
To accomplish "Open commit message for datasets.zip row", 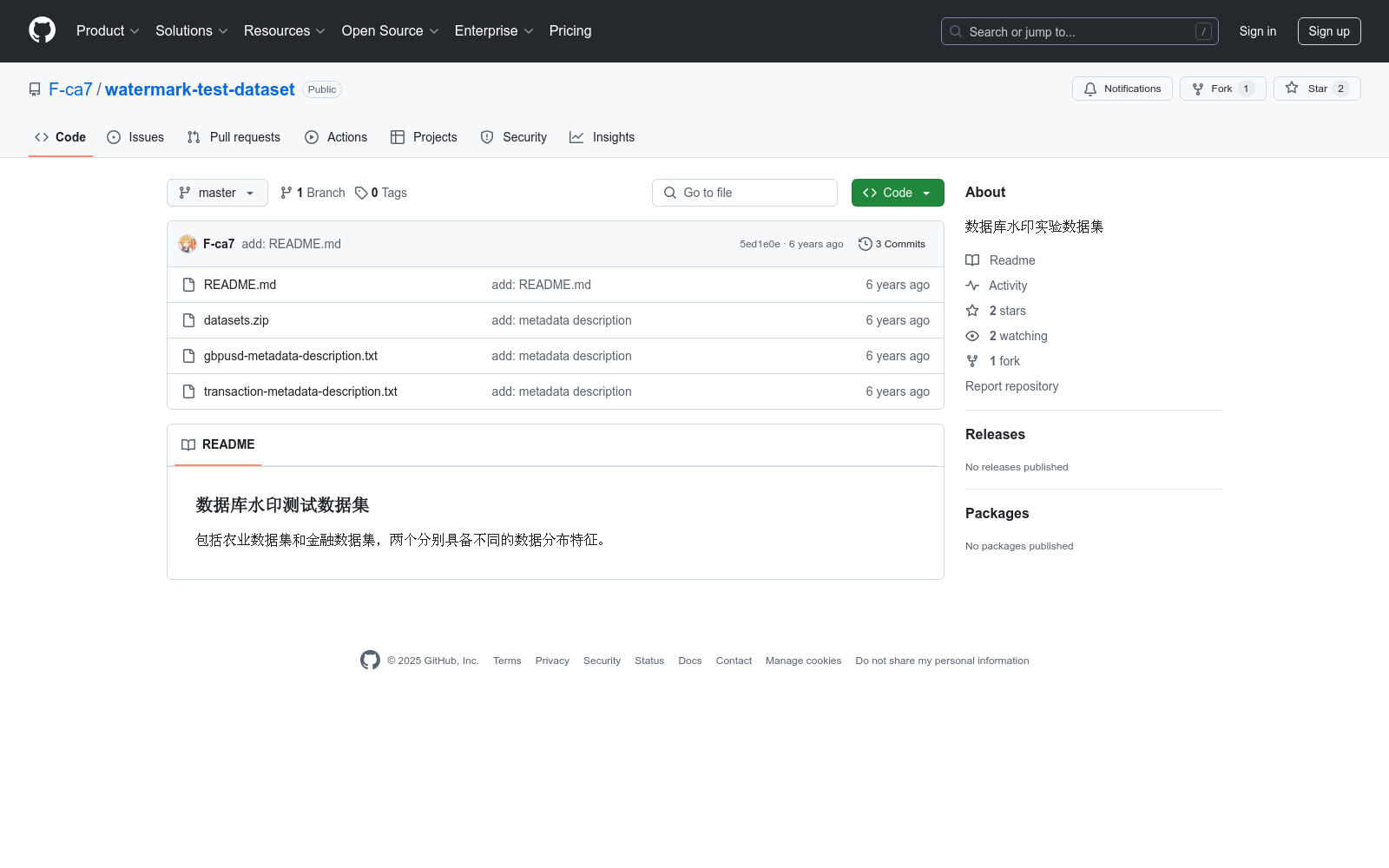I will click(562, 320).
